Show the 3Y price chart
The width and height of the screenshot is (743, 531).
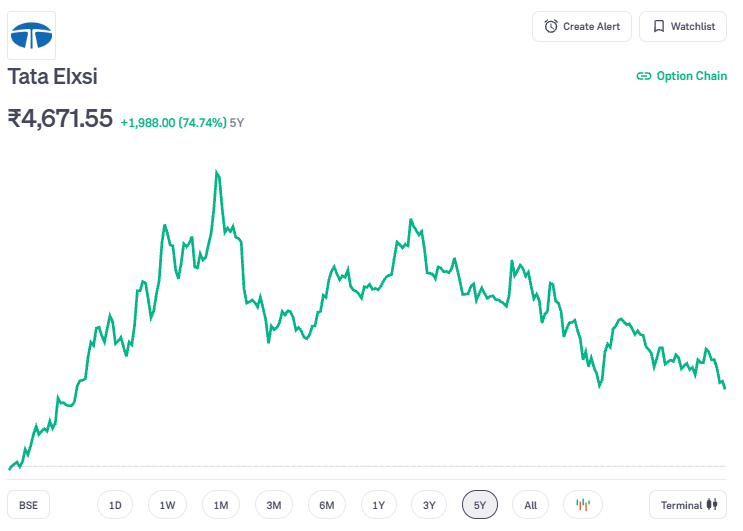pos(429,505)
